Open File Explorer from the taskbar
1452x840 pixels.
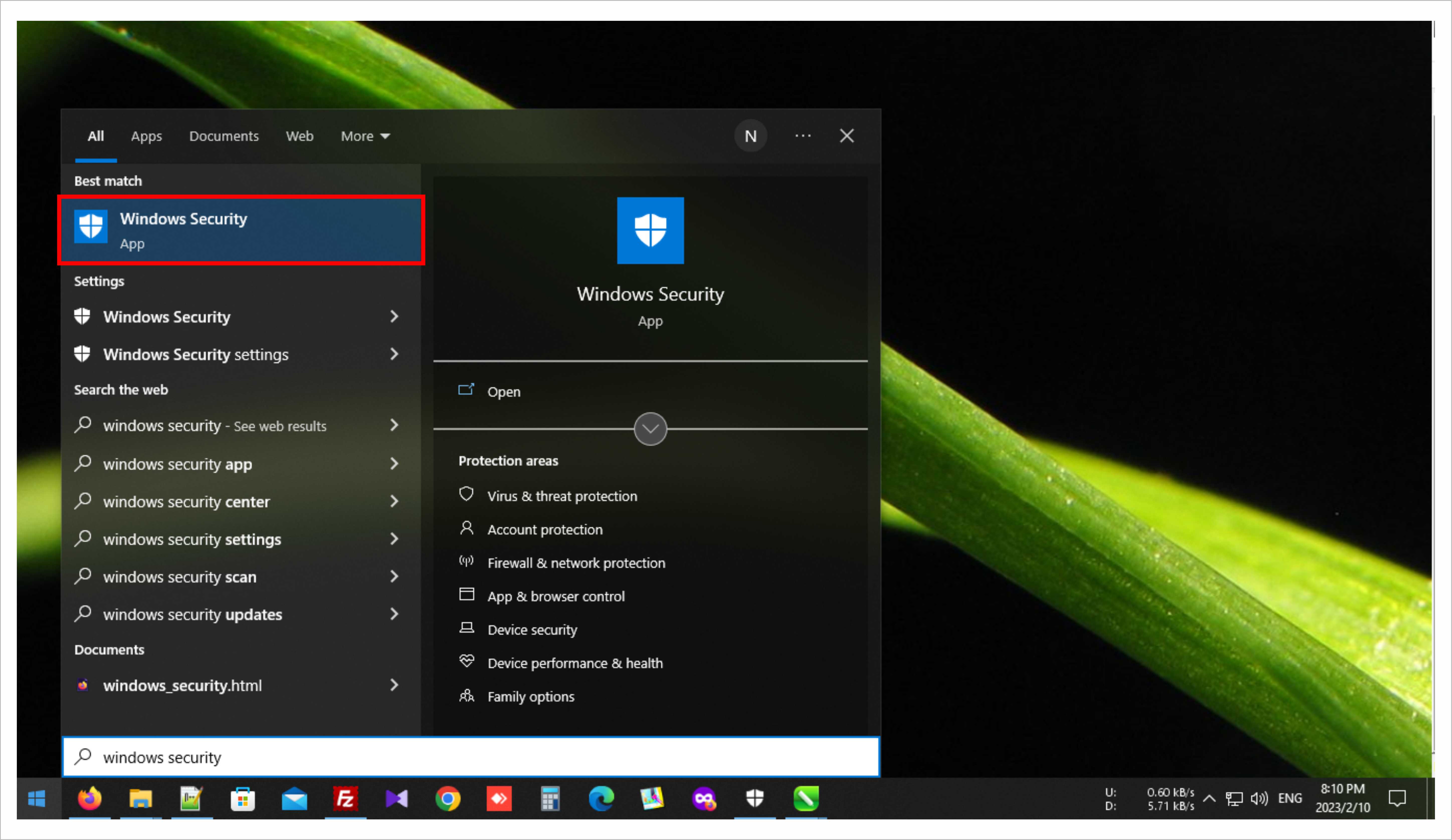point(140,798)
